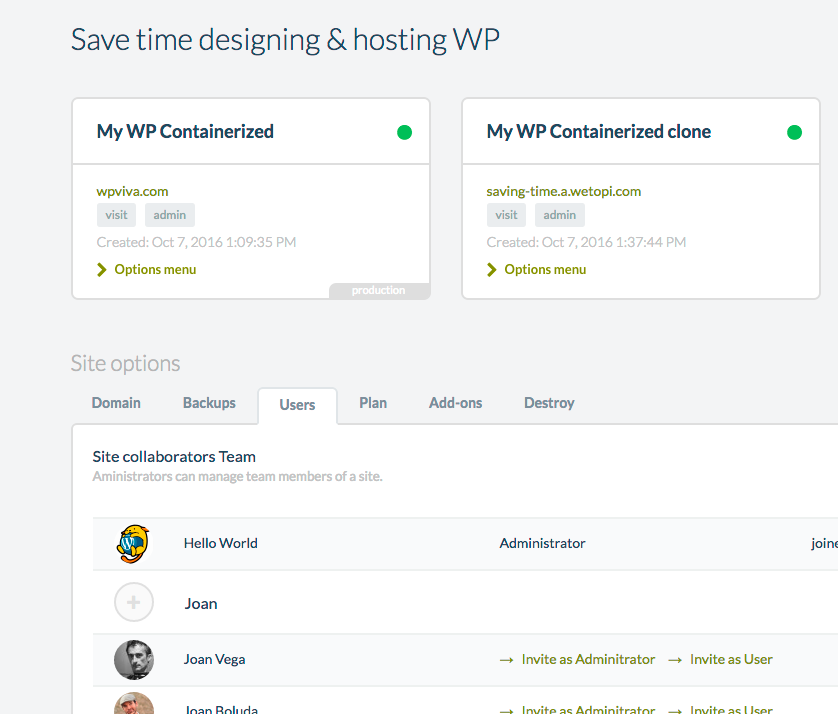This screenshot has height=714, width=838.
Task: Click the Hello World WordPress mascot avatar
Action: click(x=133, y=544)
